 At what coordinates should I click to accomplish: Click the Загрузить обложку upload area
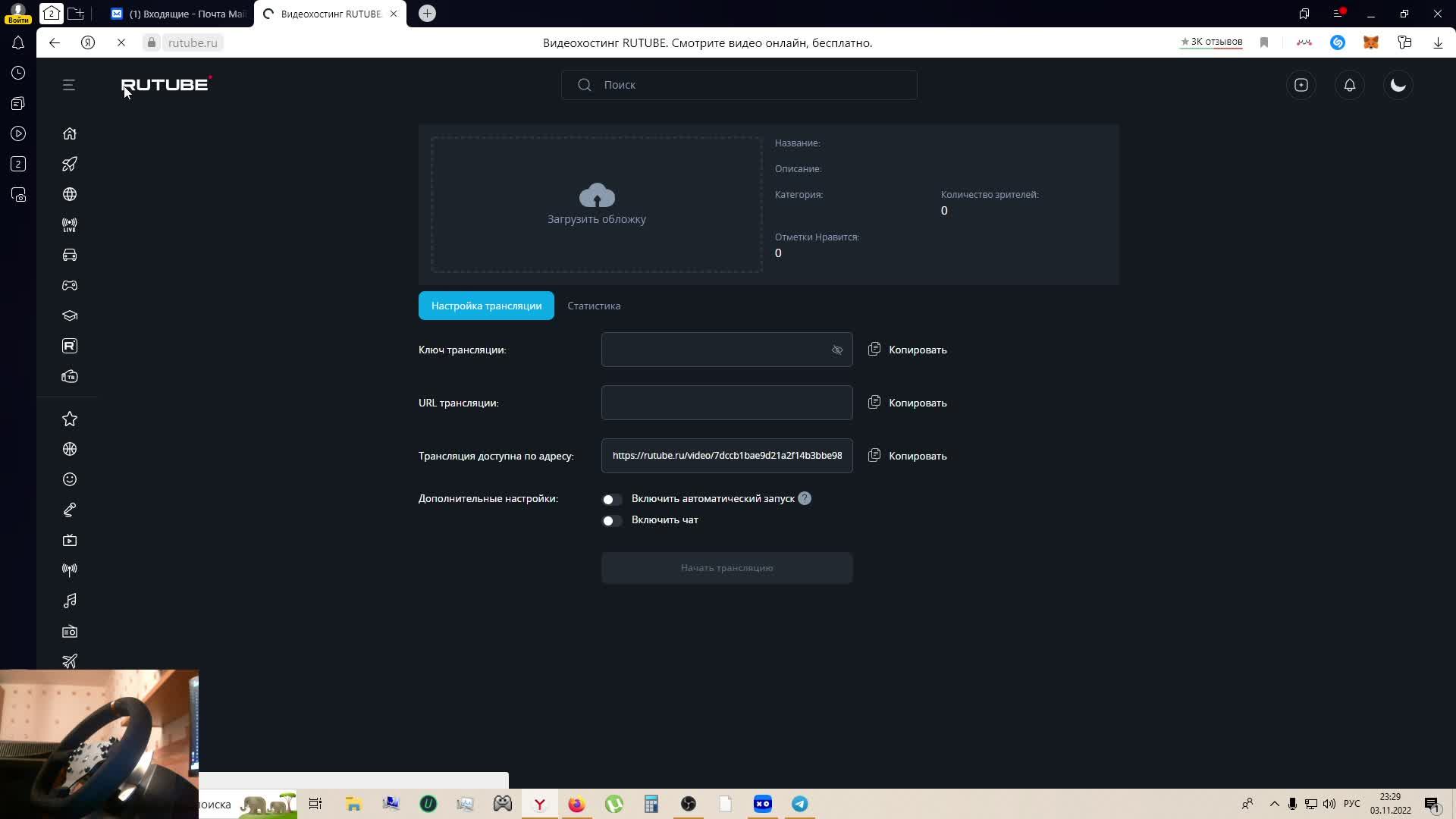tap(597, 205)
